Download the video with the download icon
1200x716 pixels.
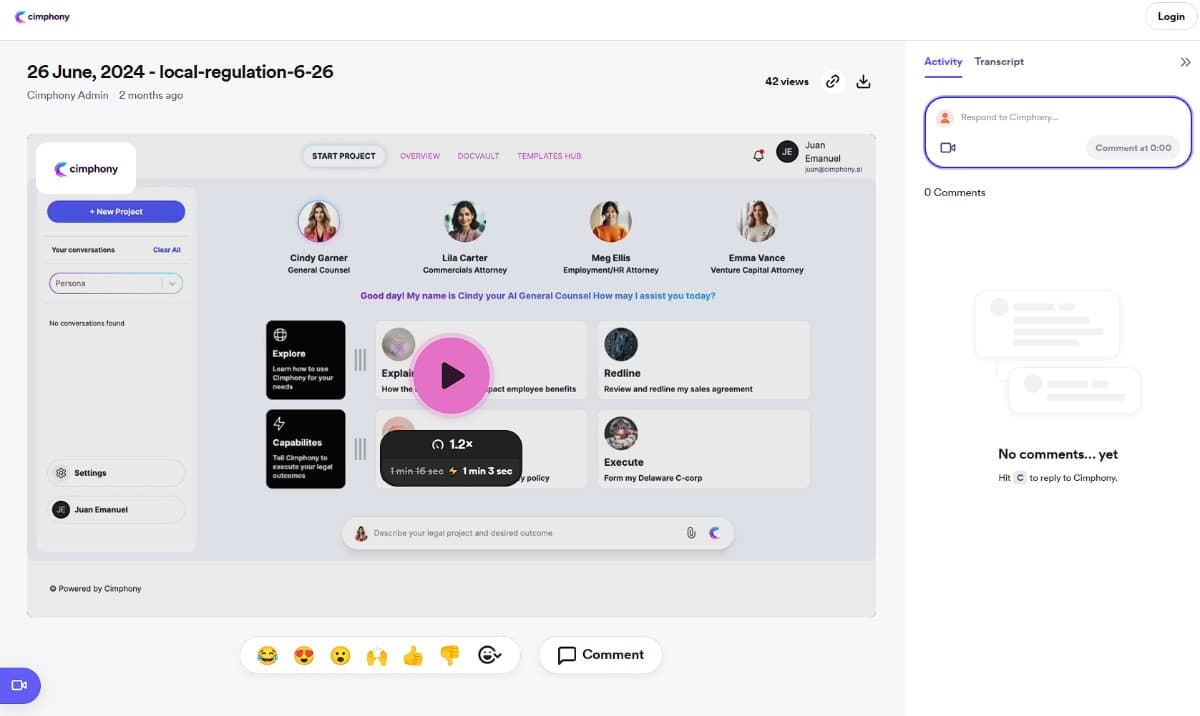click(865, 82)
